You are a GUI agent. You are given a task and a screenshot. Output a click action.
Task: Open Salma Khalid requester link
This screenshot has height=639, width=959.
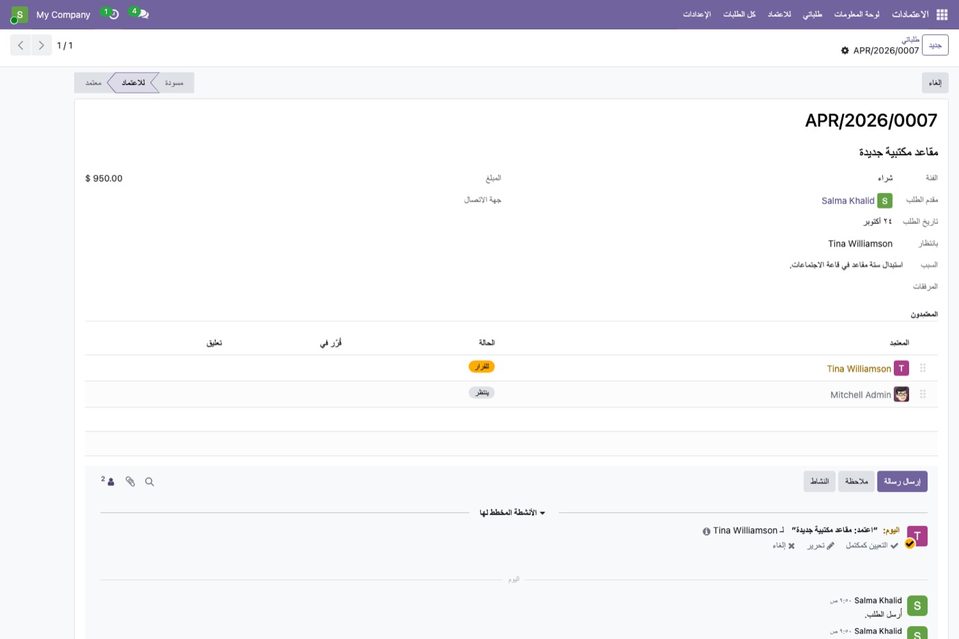[x=848, y=201]
